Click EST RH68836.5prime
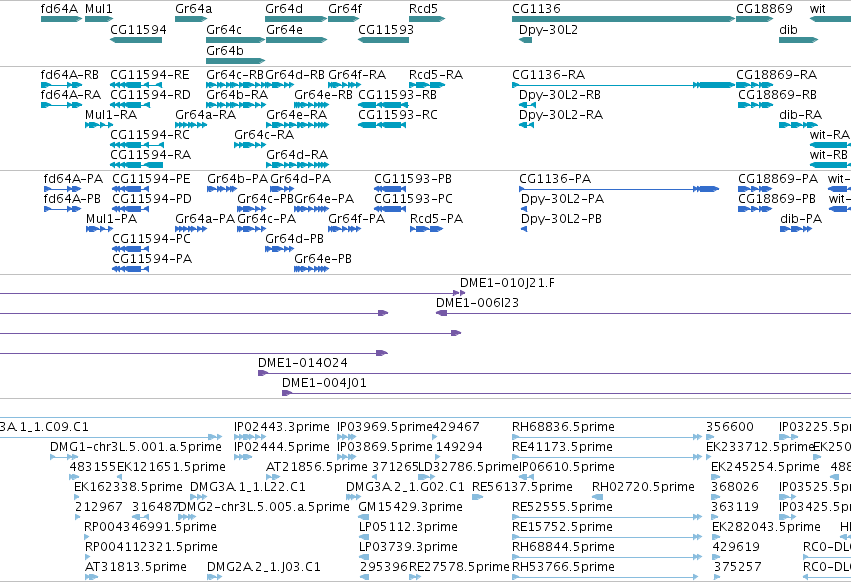This screenshot has width=851, height=582. (x=607, y=436)
